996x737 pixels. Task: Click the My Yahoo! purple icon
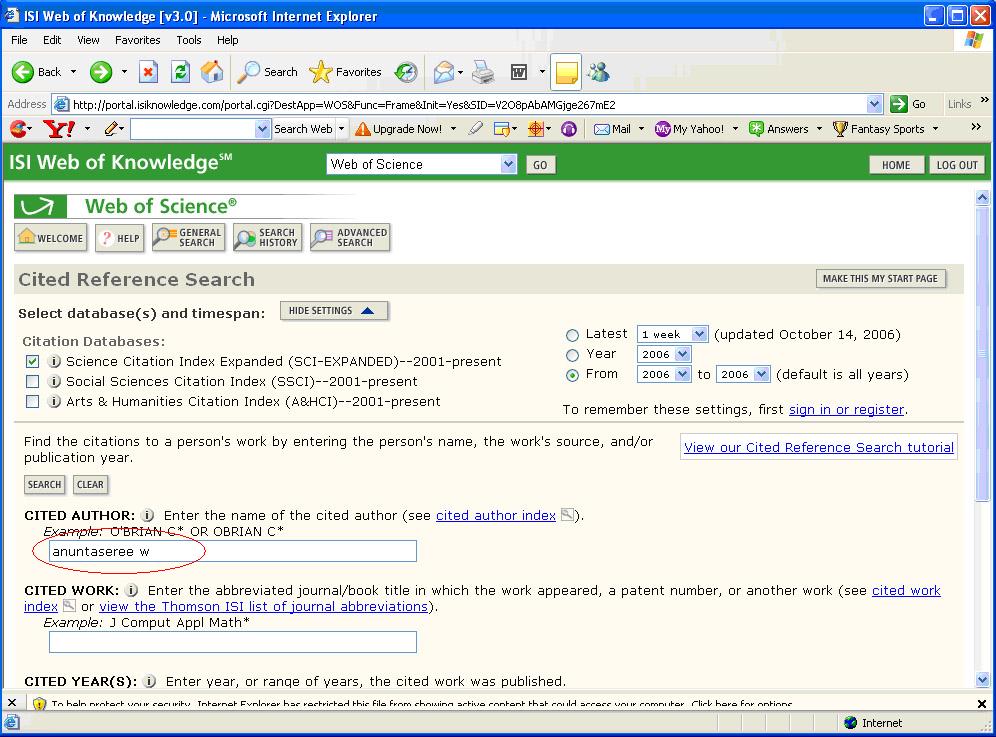click(x=663, y=129)
